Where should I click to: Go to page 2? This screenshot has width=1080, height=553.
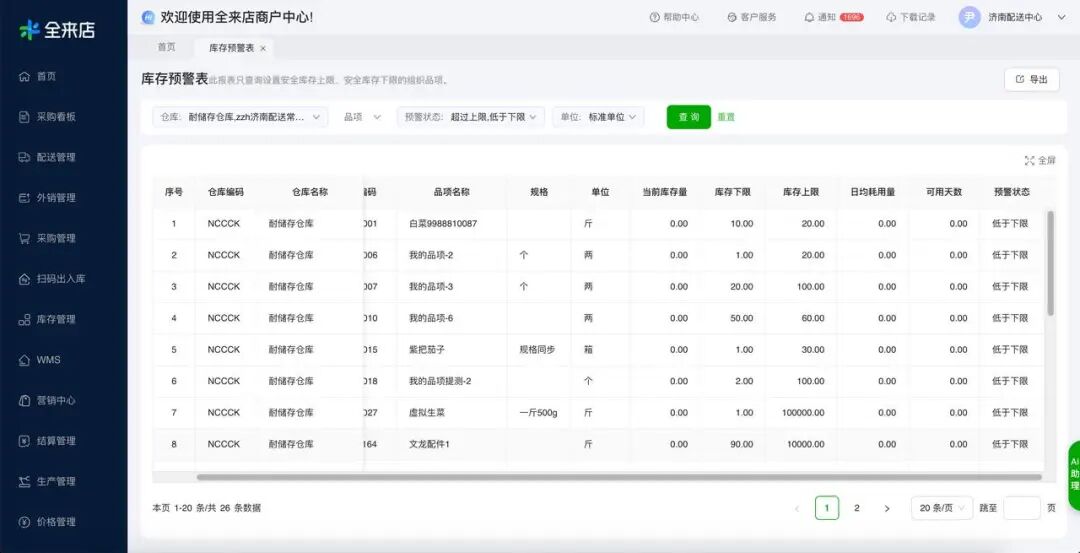[x=857, y=508]
